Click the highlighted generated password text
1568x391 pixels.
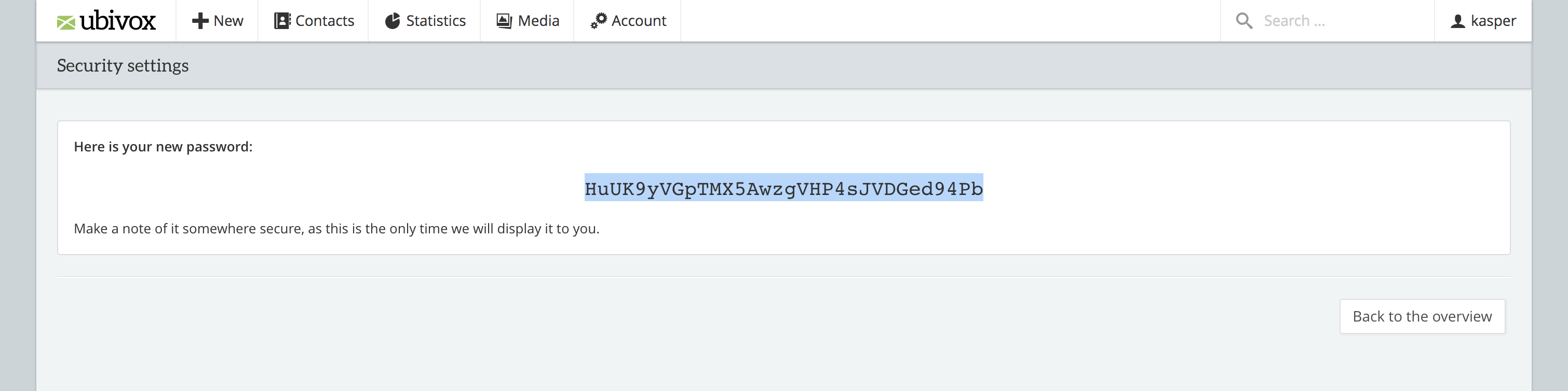(x=783, y=189)
